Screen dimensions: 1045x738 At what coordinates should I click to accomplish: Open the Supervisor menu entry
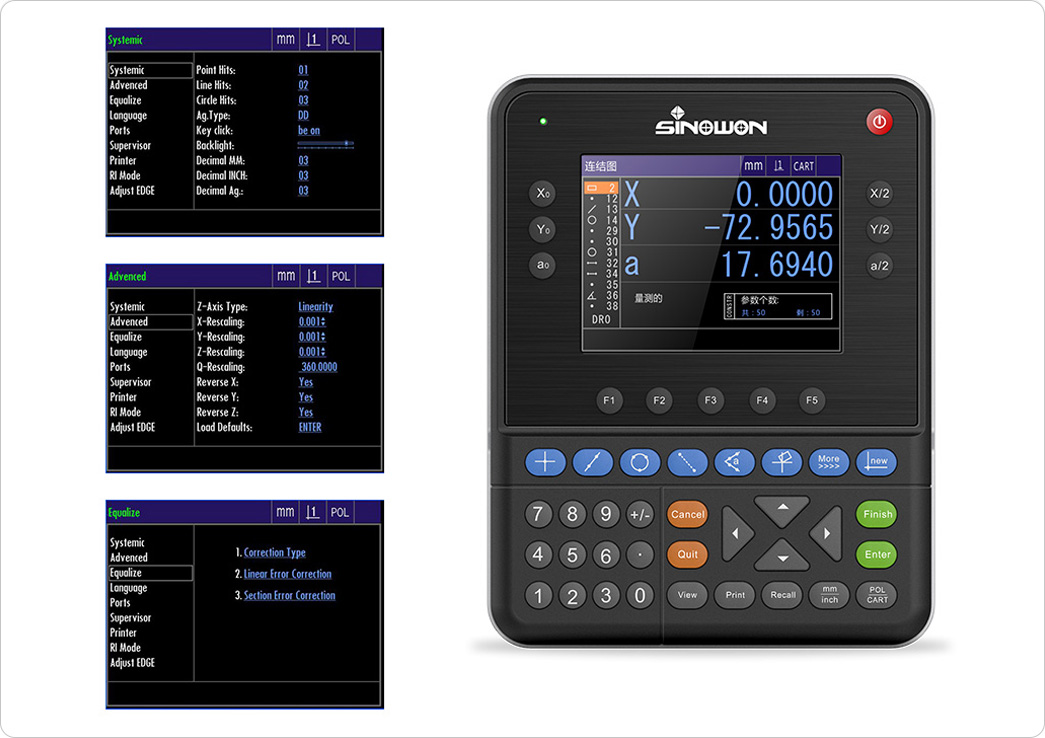point(131,145)
